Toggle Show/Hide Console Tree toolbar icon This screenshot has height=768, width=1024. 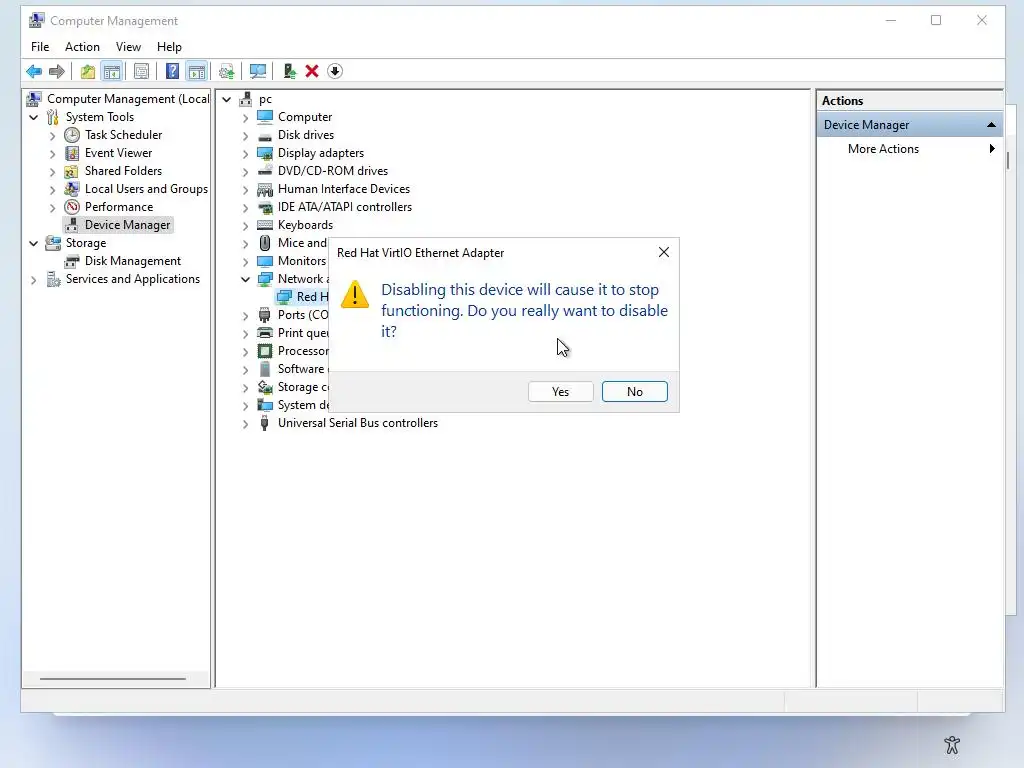[112, 71]
